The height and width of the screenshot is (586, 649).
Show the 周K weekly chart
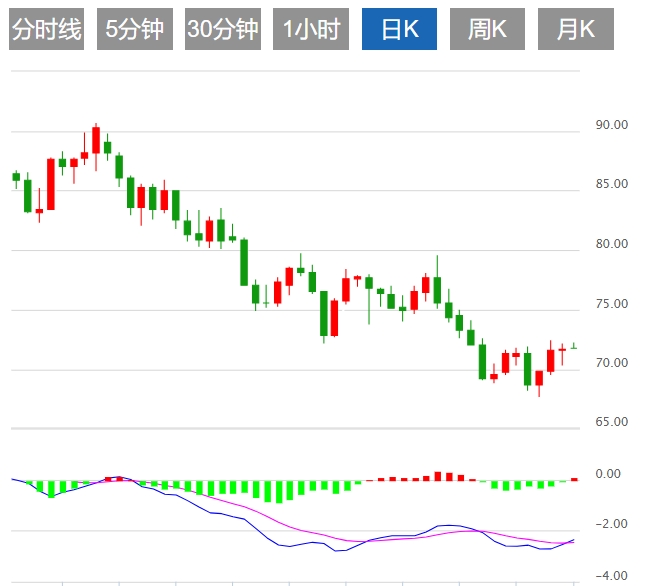487,30
